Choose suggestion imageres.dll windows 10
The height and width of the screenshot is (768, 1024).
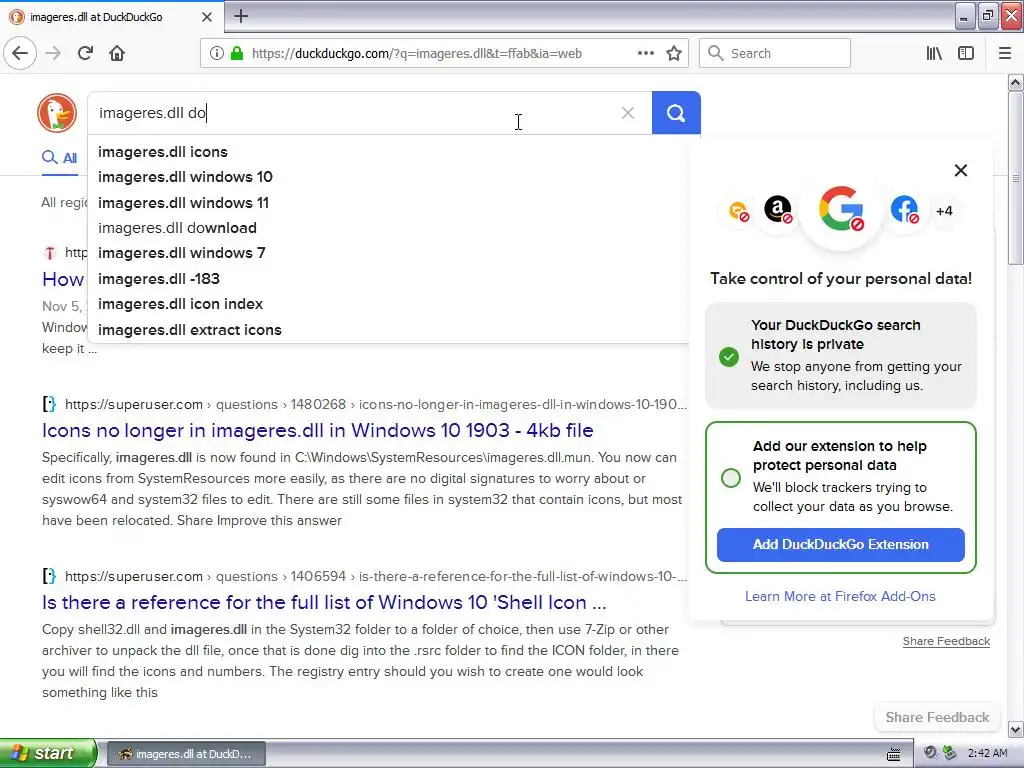click(x=389, y=177)
